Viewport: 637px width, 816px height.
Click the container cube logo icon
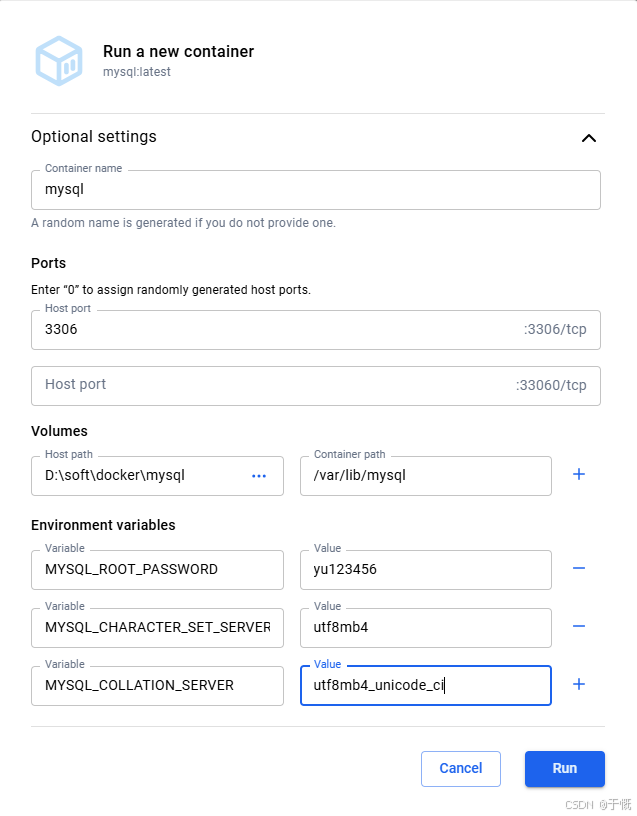(59, 60)
